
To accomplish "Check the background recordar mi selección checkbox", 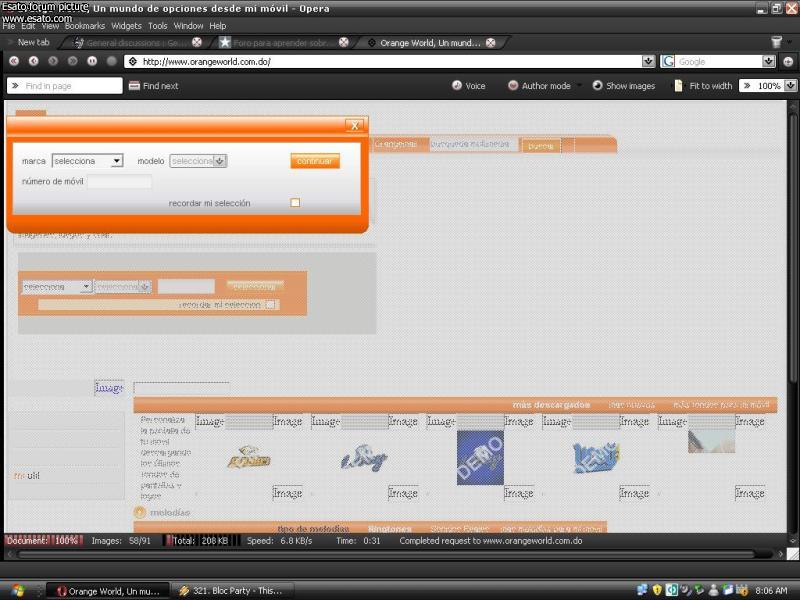I will pos(270,305).
